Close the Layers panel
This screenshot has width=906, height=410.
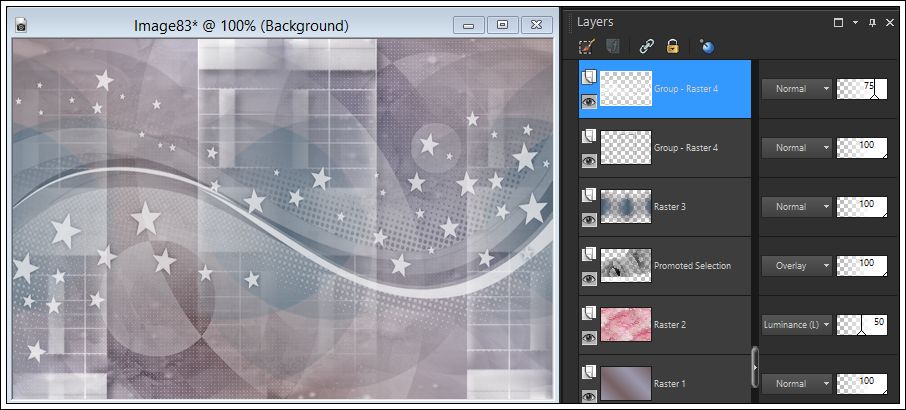890,23
